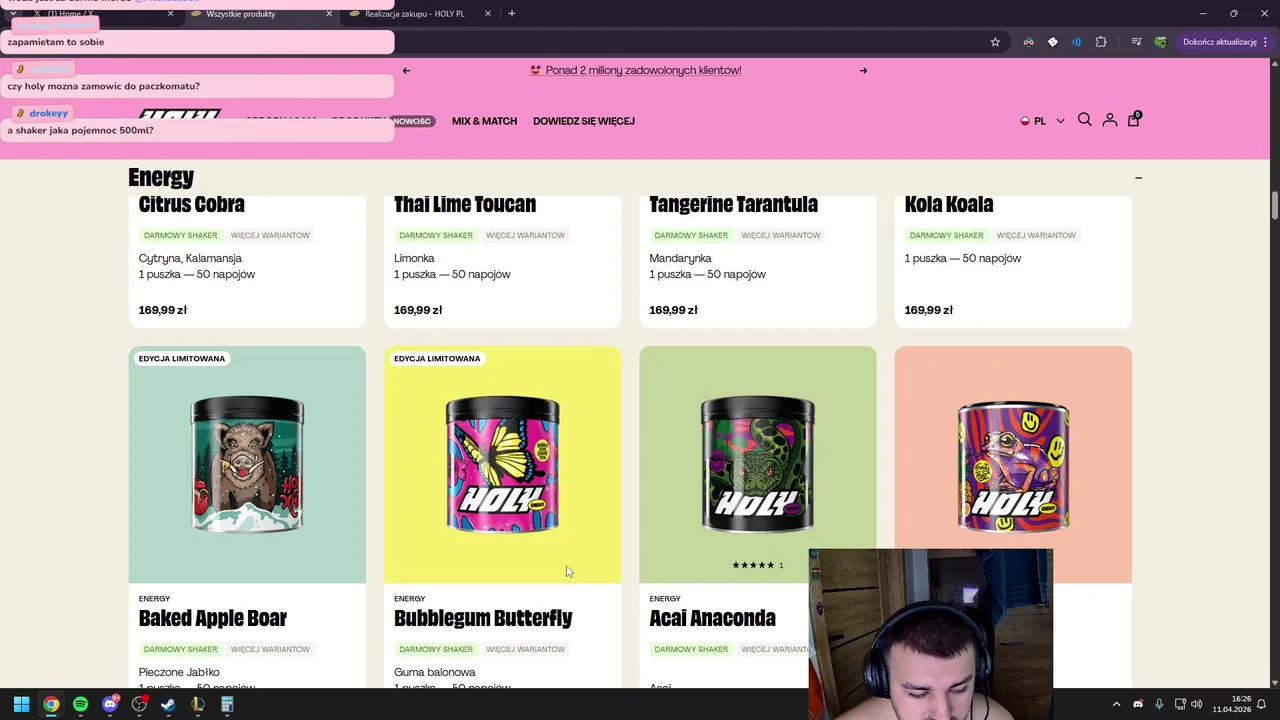Click Więcej wariantów under Bubblegum Butterfly
The image size is (1280, 720).
tap(525, 649)
